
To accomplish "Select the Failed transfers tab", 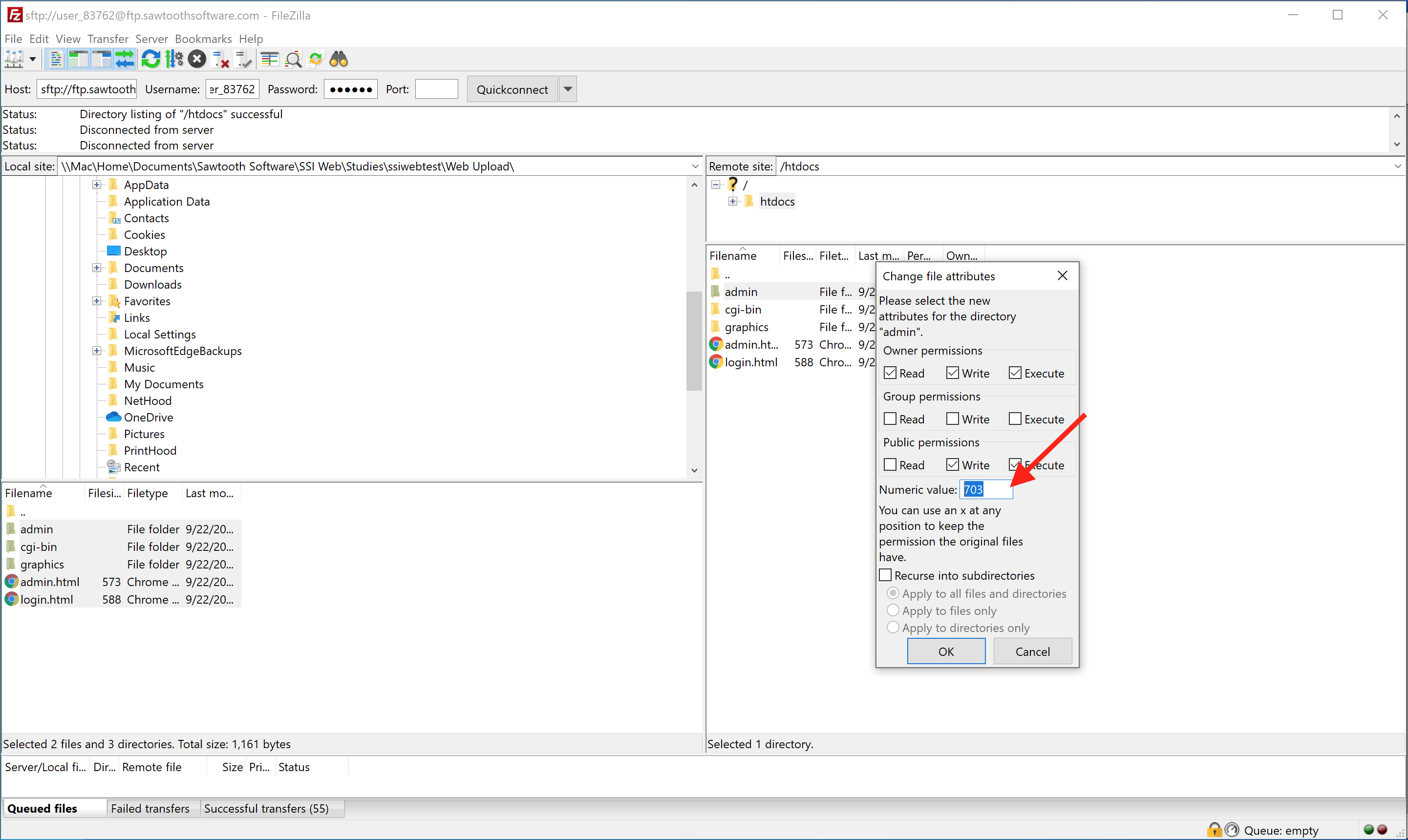I will [149, 808].
